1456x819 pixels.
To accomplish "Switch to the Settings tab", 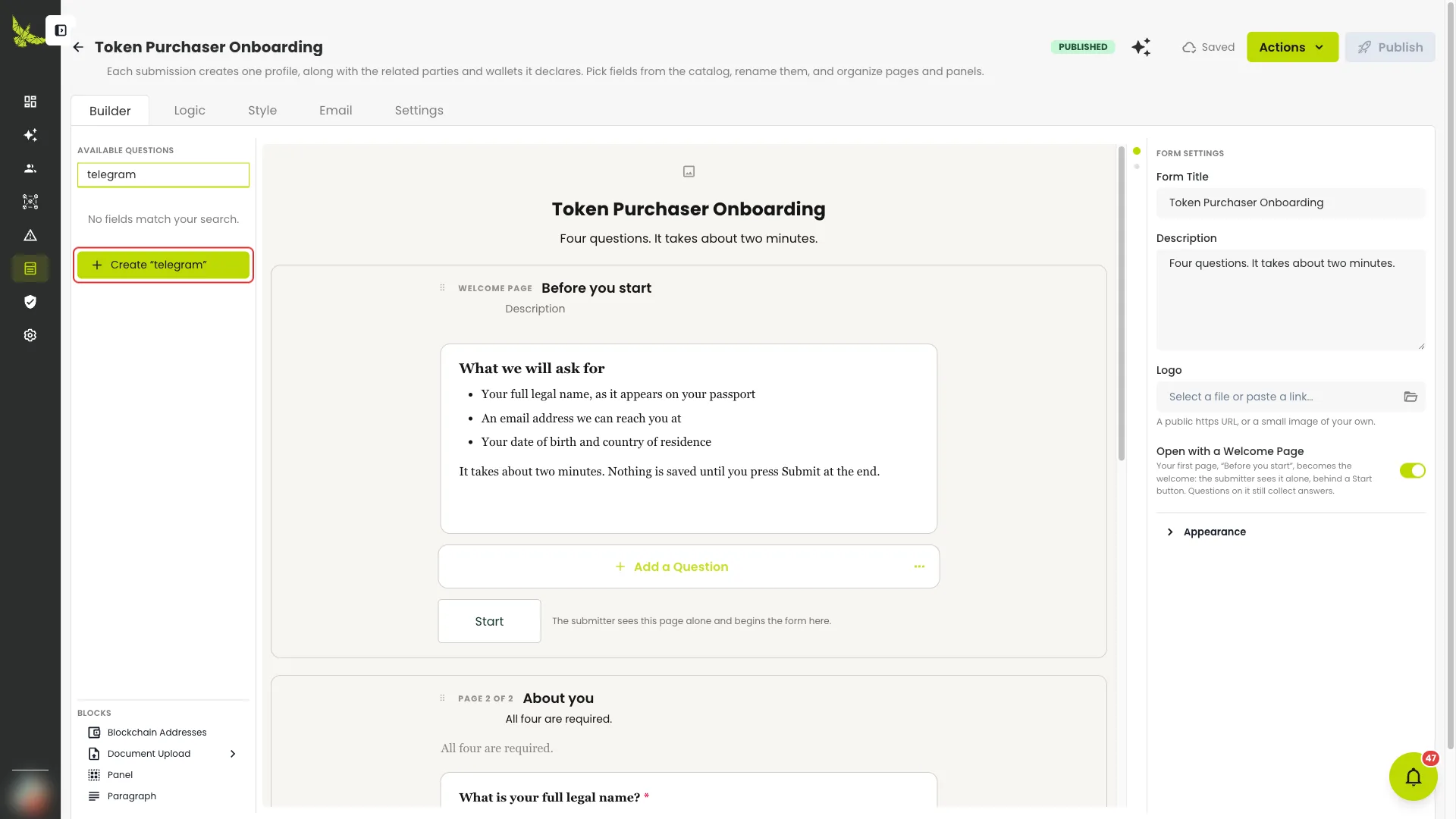I will [419, 110].
